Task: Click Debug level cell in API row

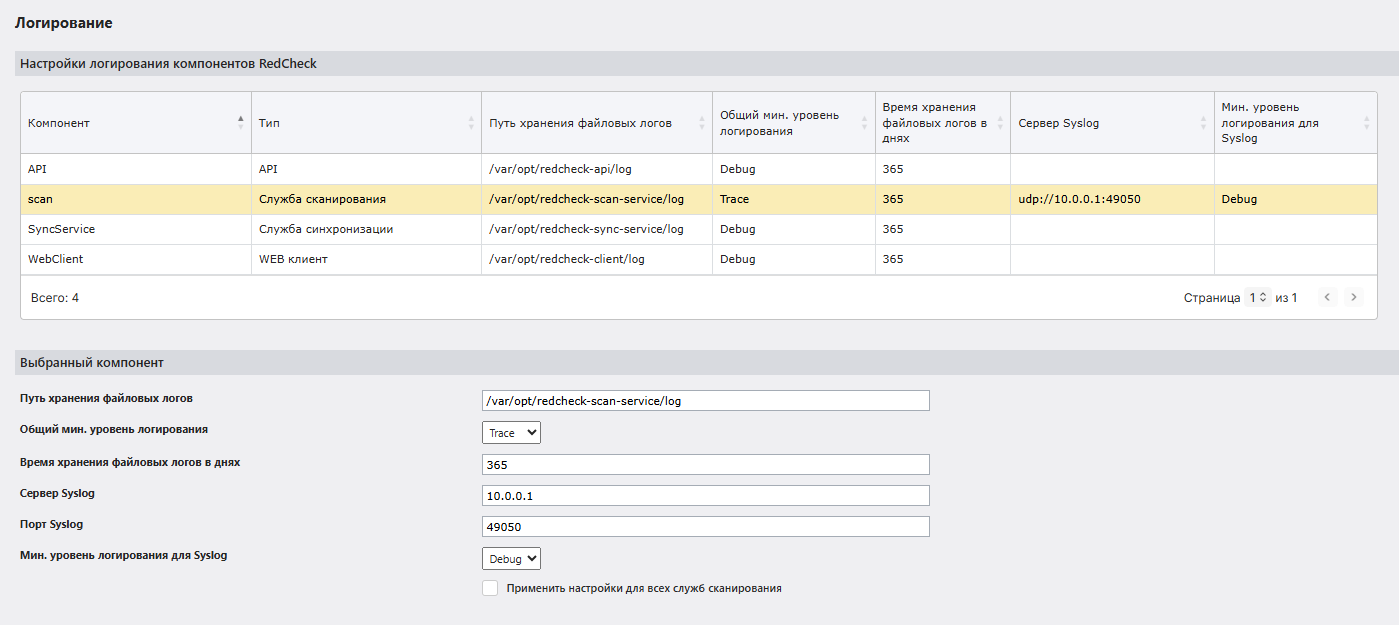Action: point(793,169)
